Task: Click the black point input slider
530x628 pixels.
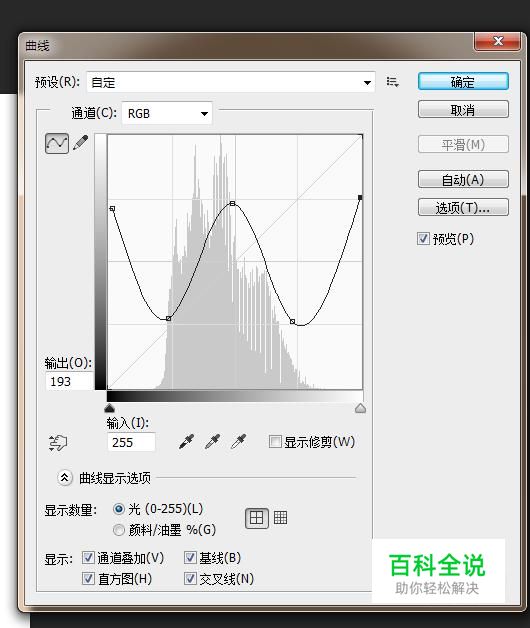Action: point(109,408)
